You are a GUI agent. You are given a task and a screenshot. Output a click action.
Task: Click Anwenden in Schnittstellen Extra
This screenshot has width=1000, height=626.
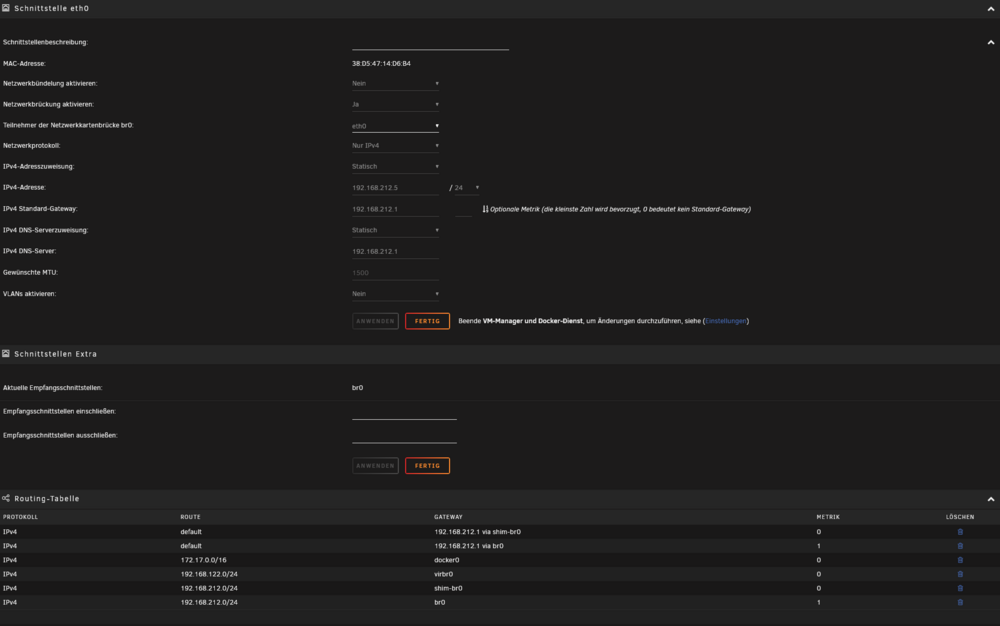tap(376, 466)
